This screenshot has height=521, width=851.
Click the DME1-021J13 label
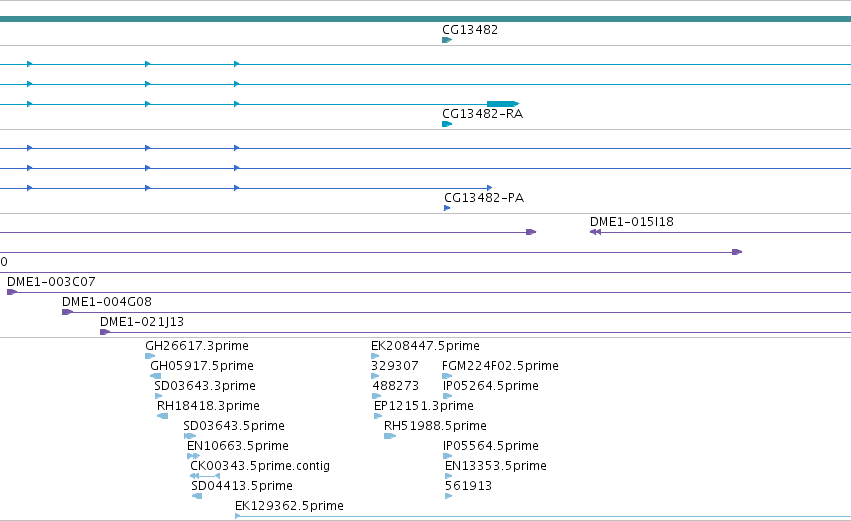point(142,322)
